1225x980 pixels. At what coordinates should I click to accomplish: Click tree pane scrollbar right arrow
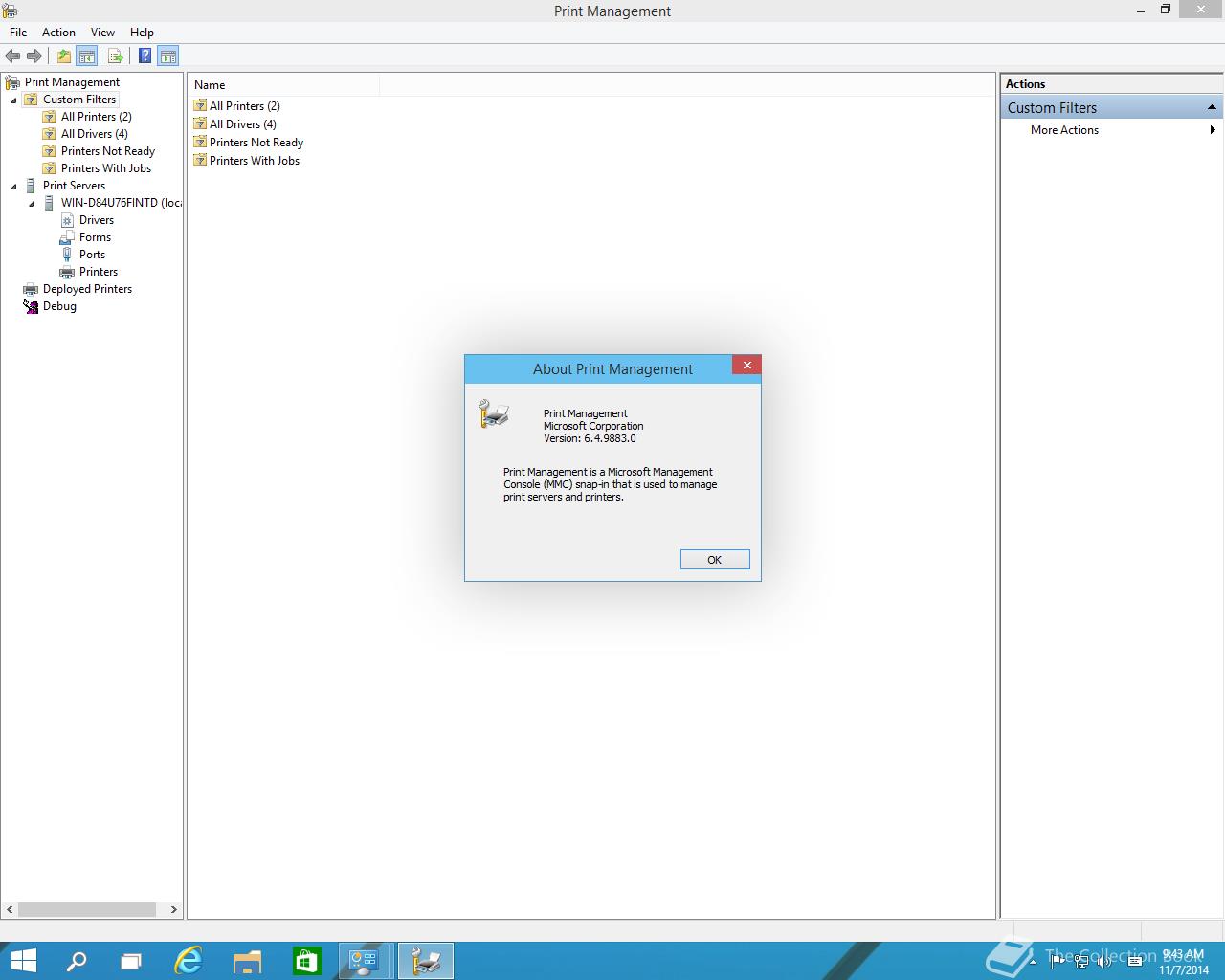pyautogui.click(x=173, y=909)
